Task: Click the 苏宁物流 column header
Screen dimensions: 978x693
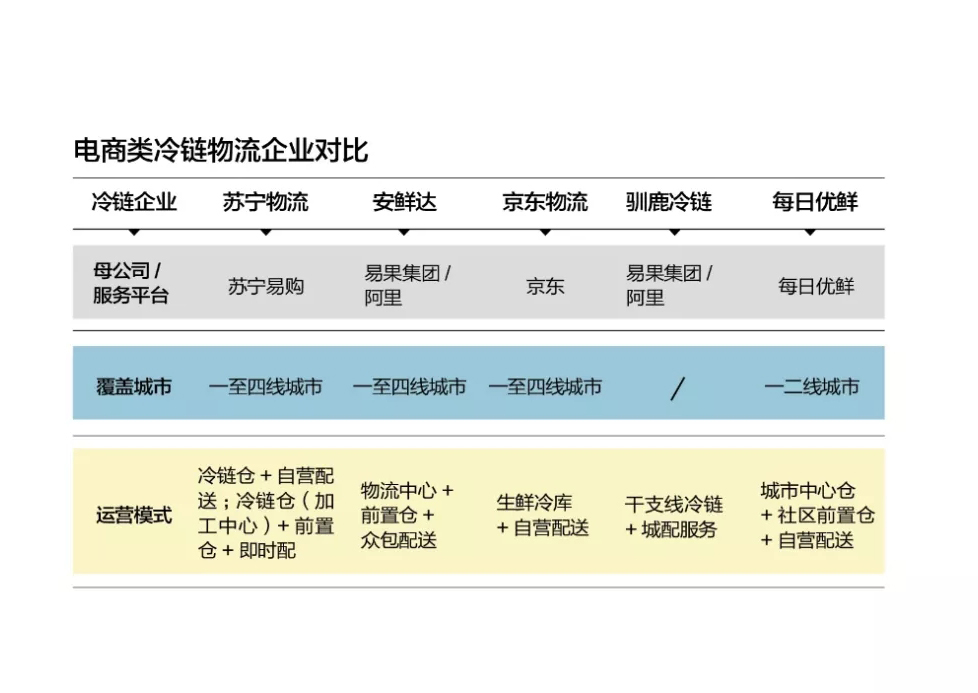Action: (x=266, y=202)
